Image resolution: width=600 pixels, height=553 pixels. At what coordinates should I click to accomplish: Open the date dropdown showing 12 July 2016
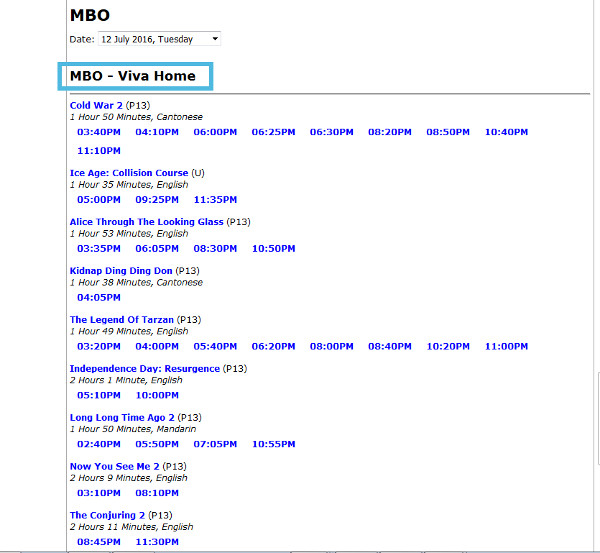(x=159, y=39)
